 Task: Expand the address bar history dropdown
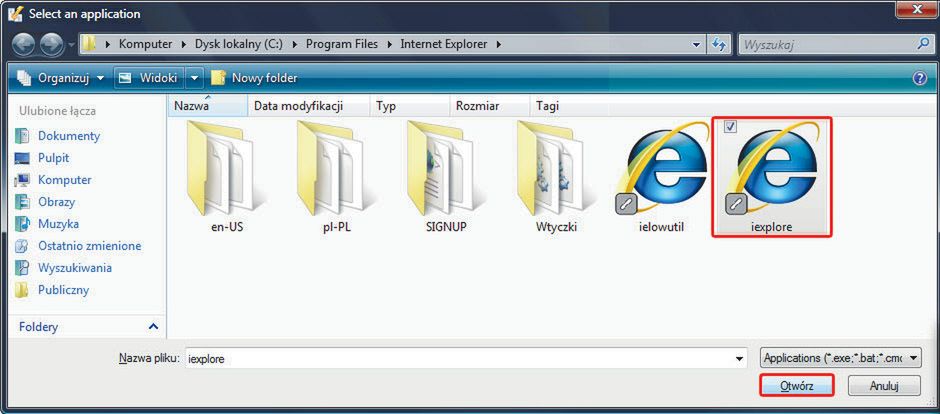(695, 44)
